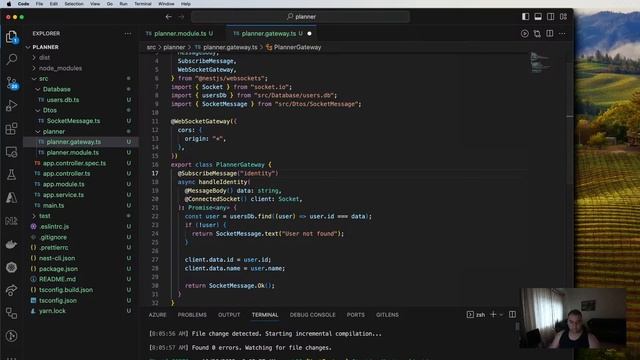Open the Explorer view in activity bar

point(11,37)
